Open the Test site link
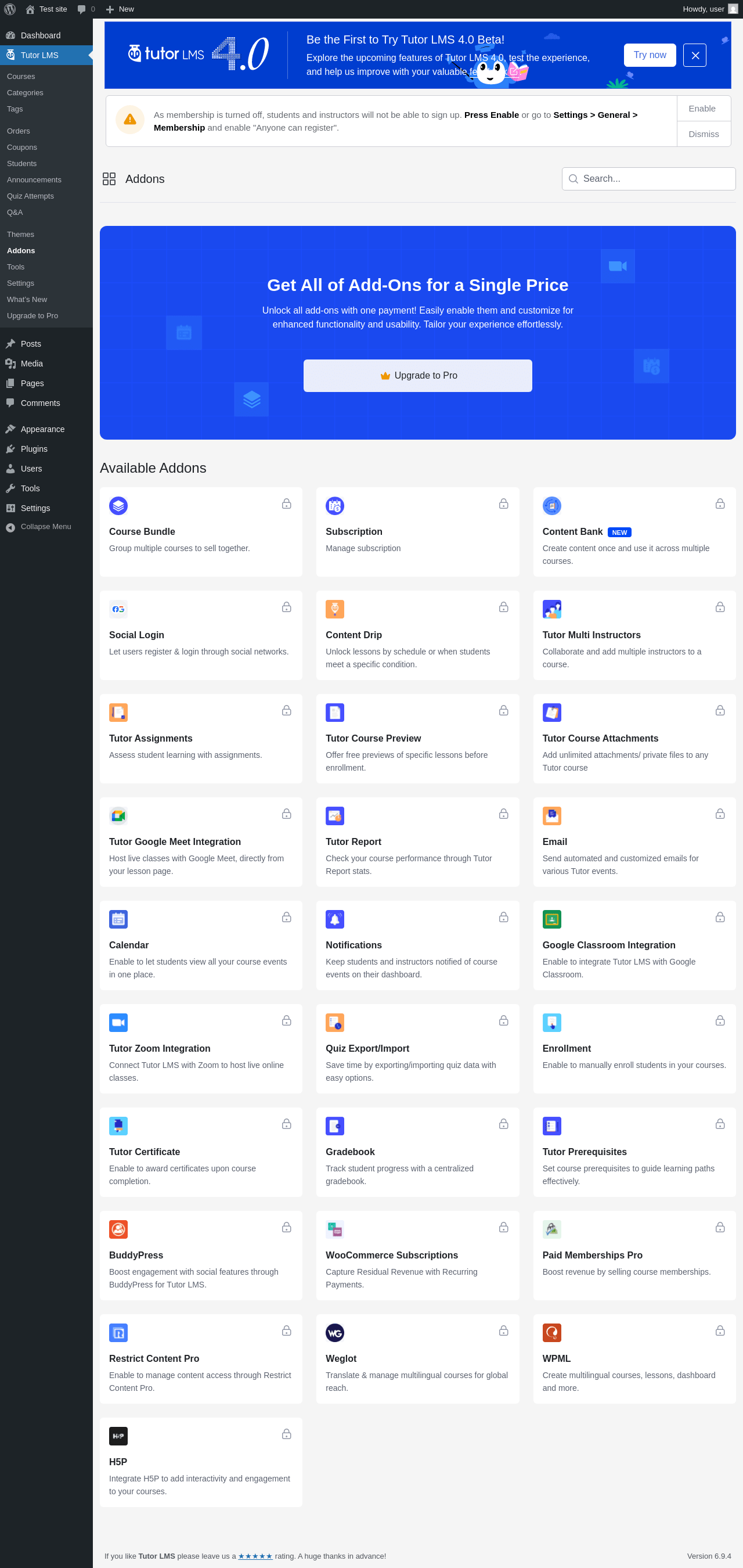 coord(46,9)
